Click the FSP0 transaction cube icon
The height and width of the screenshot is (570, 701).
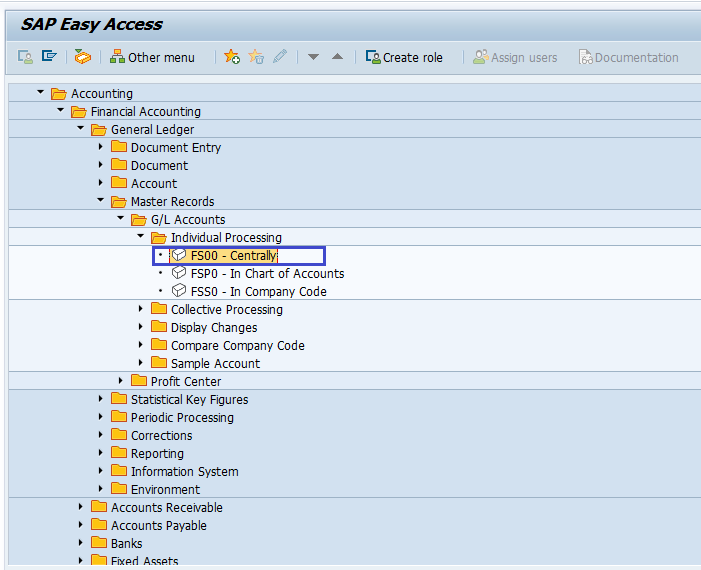pos(179,273)
